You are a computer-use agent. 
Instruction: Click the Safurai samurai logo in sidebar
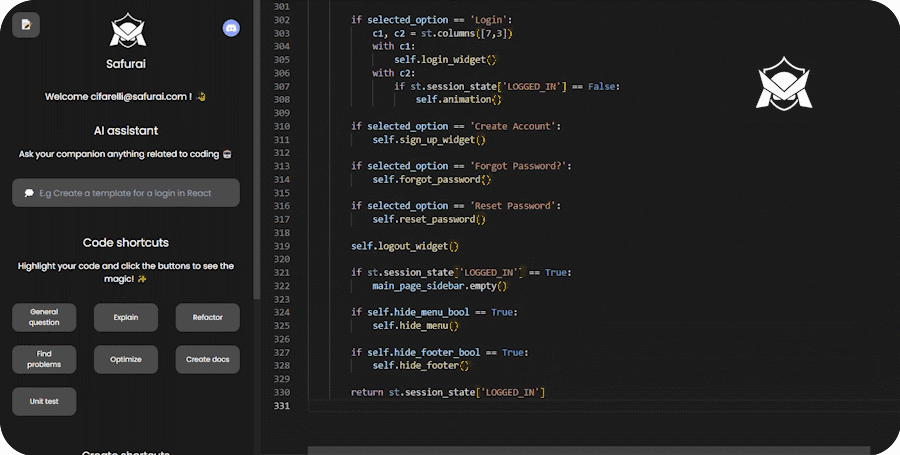127,30
